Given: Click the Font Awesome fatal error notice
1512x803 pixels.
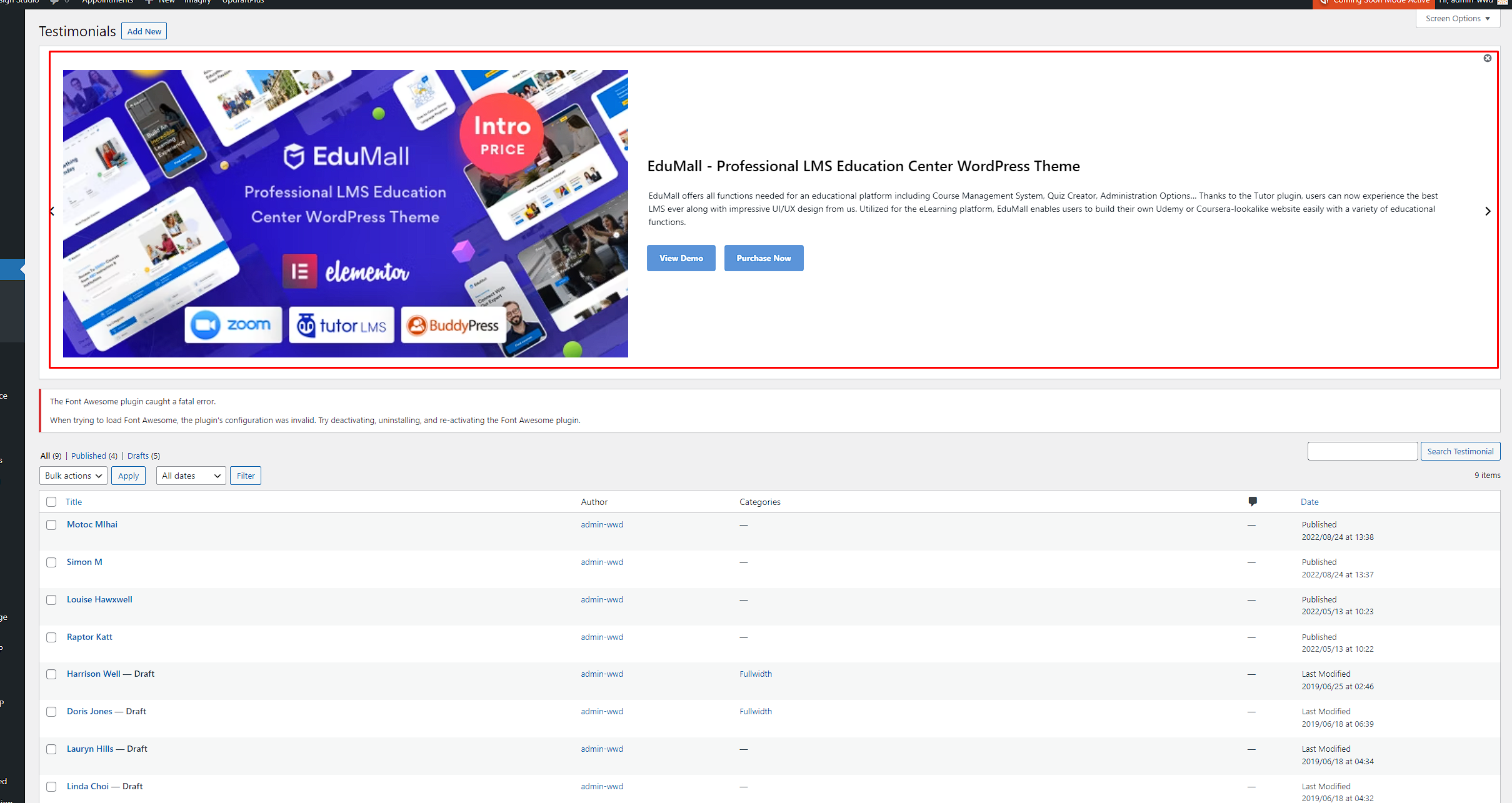Looking at the screenshot, I should coord(769,411).
